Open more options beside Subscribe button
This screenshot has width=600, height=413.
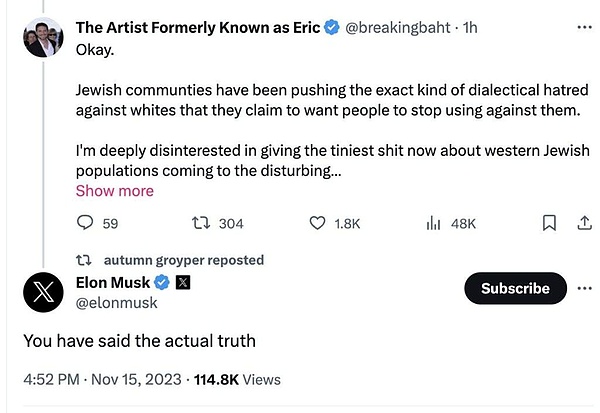tap(585, 288)
